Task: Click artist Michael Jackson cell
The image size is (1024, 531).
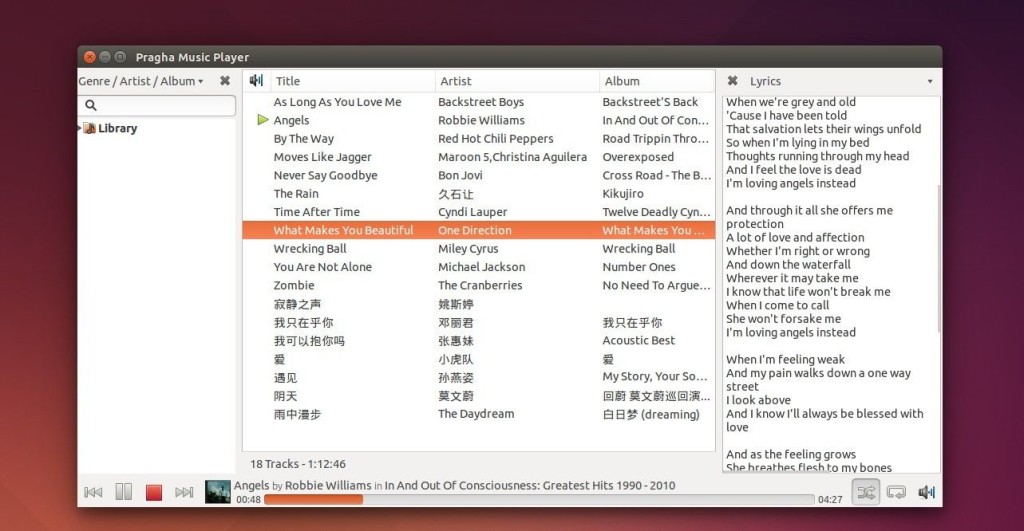Action: pos(481,266)
